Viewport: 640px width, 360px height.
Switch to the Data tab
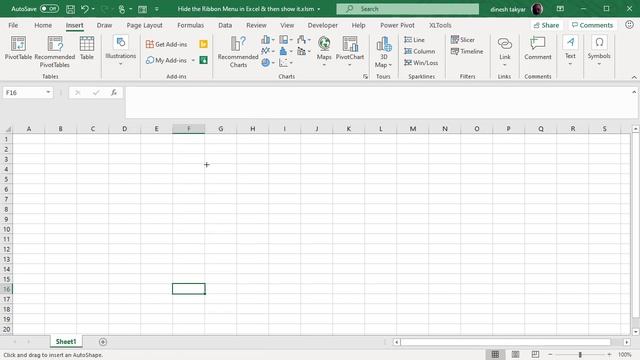click(225, 25)
